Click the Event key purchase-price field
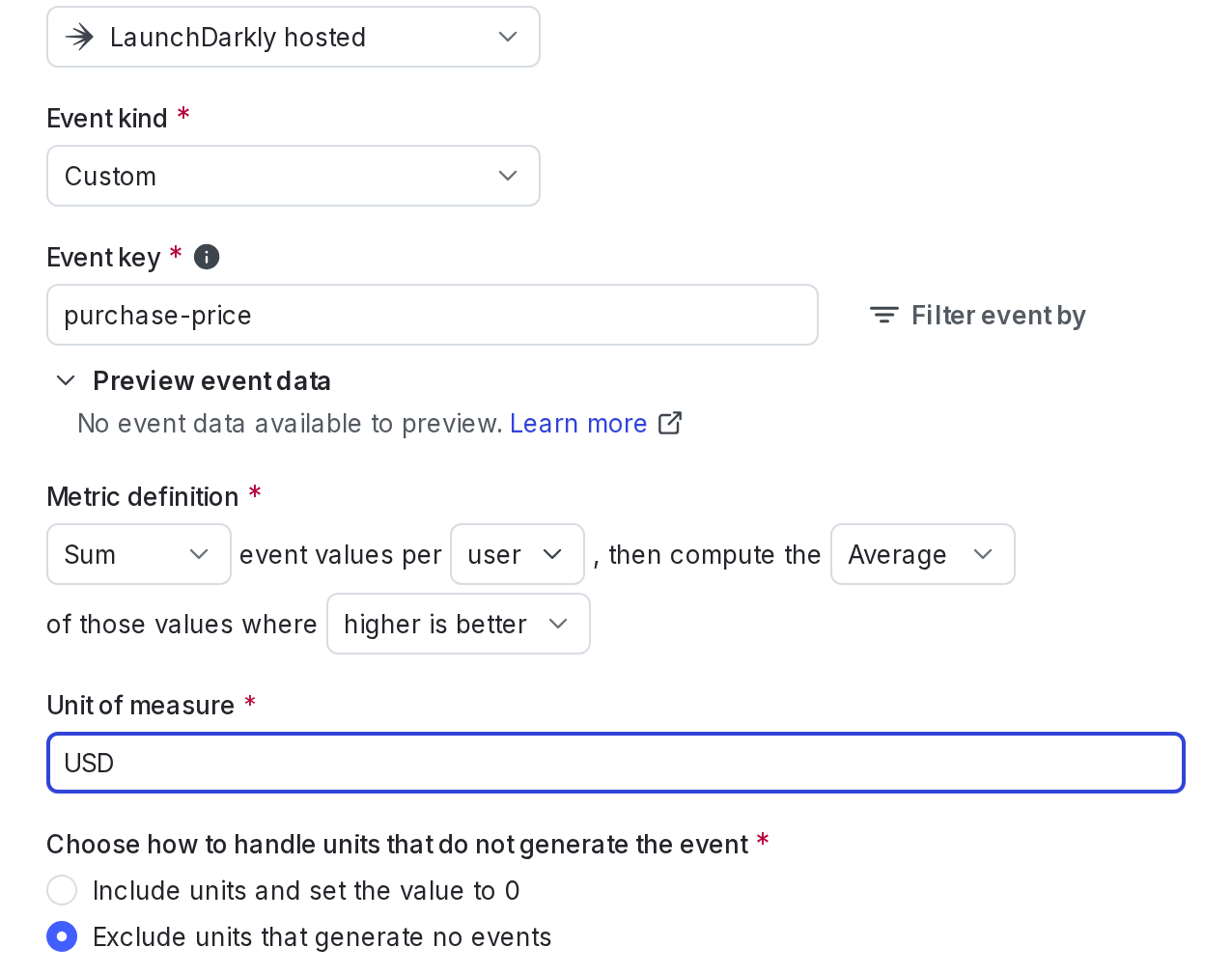 [x=433, y=315]
